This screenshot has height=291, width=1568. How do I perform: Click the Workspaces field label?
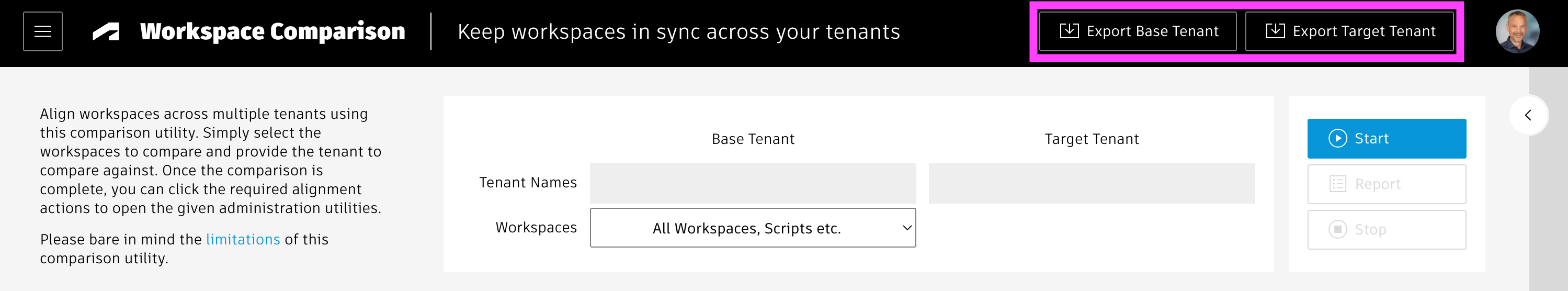pos(536,228)
